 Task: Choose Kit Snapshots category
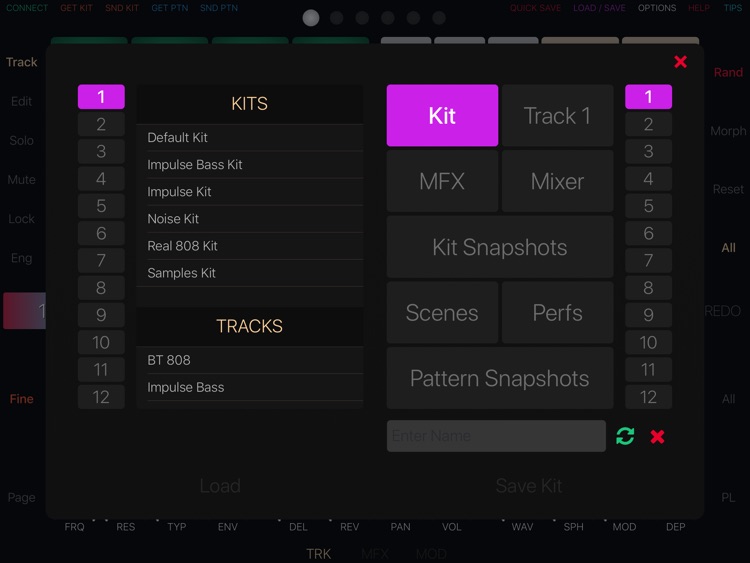[500, 247]
